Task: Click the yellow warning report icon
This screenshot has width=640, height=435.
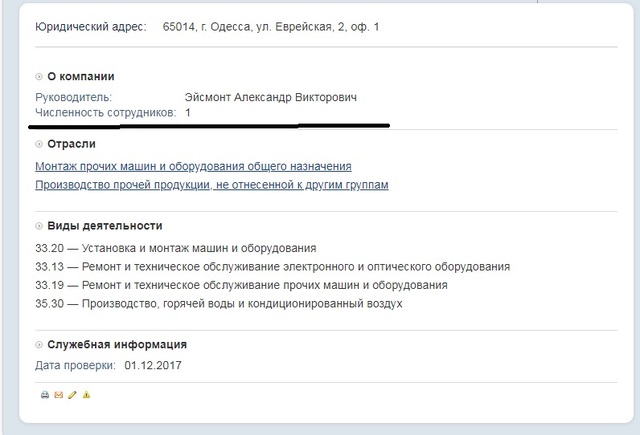Action: click(86, 395)
